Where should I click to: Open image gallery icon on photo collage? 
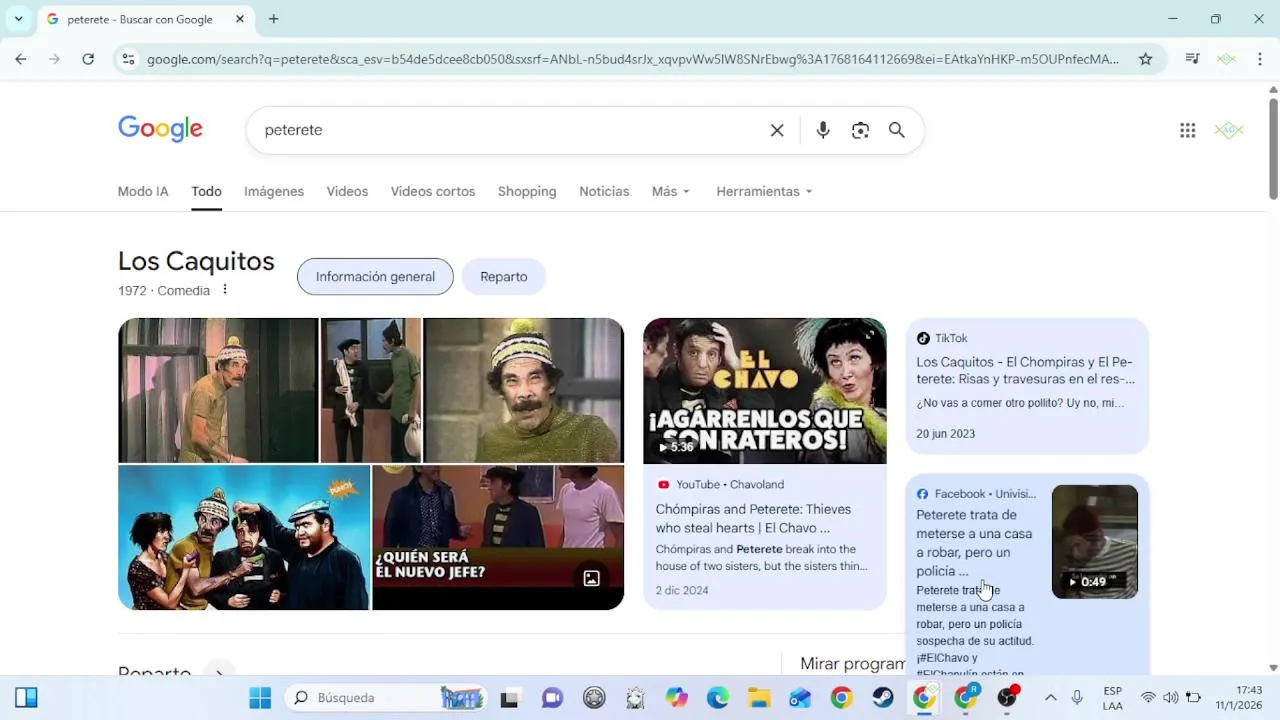coord(592,578)
